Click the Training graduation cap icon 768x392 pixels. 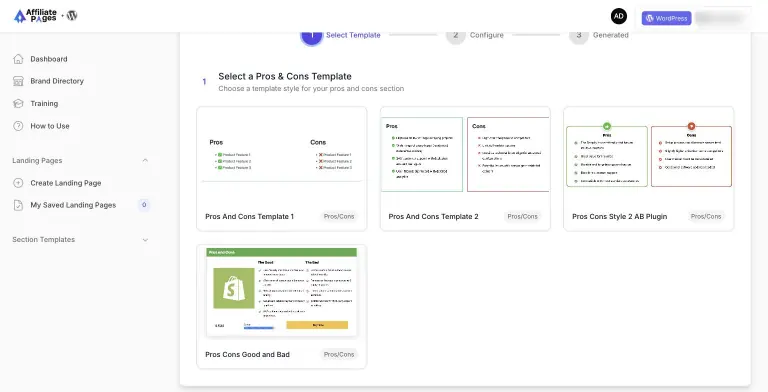pyautogui.click(x=18, y=103)
